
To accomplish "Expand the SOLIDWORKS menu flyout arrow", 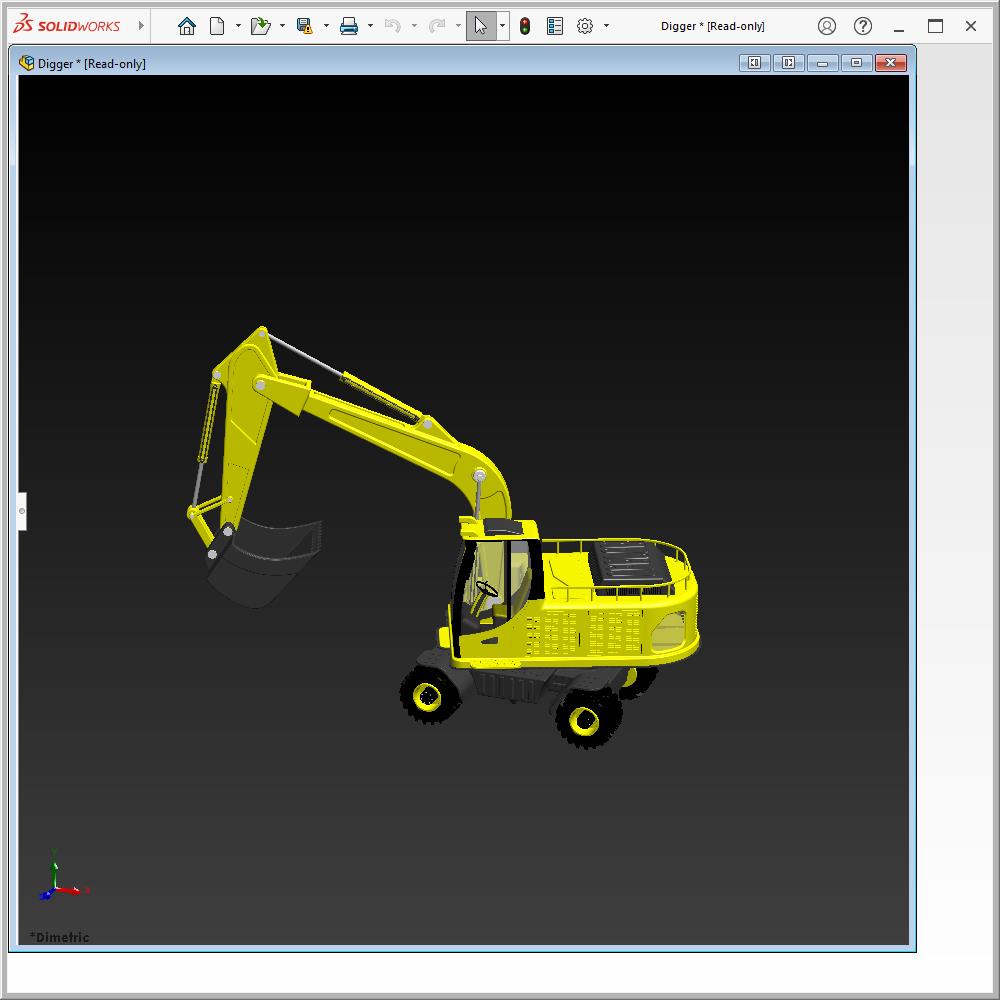I will [141, 26].
